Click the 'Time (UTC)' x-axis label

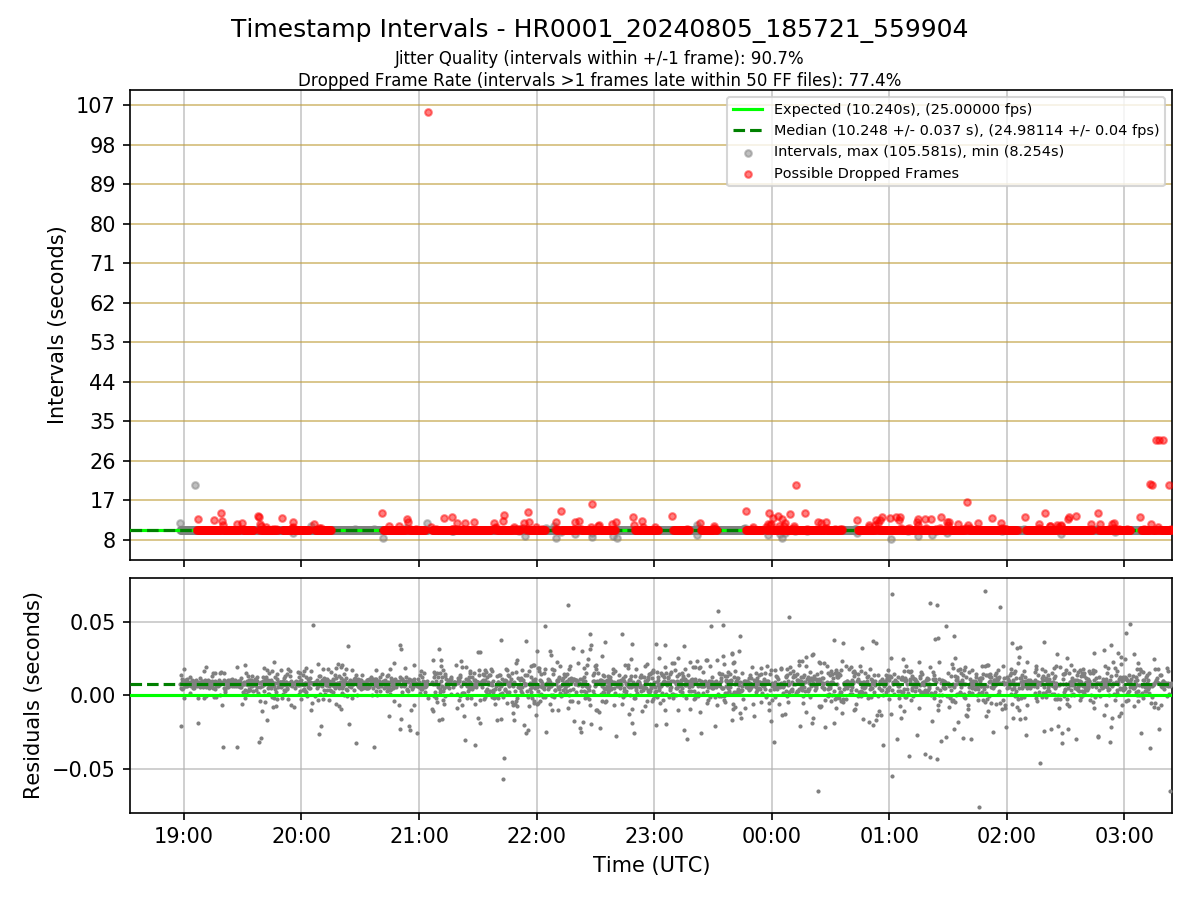[651, 865]
